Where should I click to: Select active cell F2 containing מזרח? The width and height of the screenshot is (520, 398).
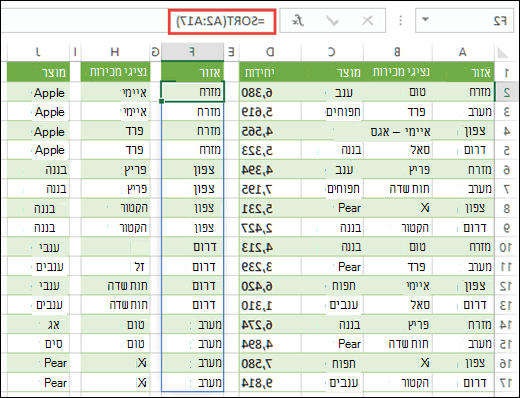point(192,91)
